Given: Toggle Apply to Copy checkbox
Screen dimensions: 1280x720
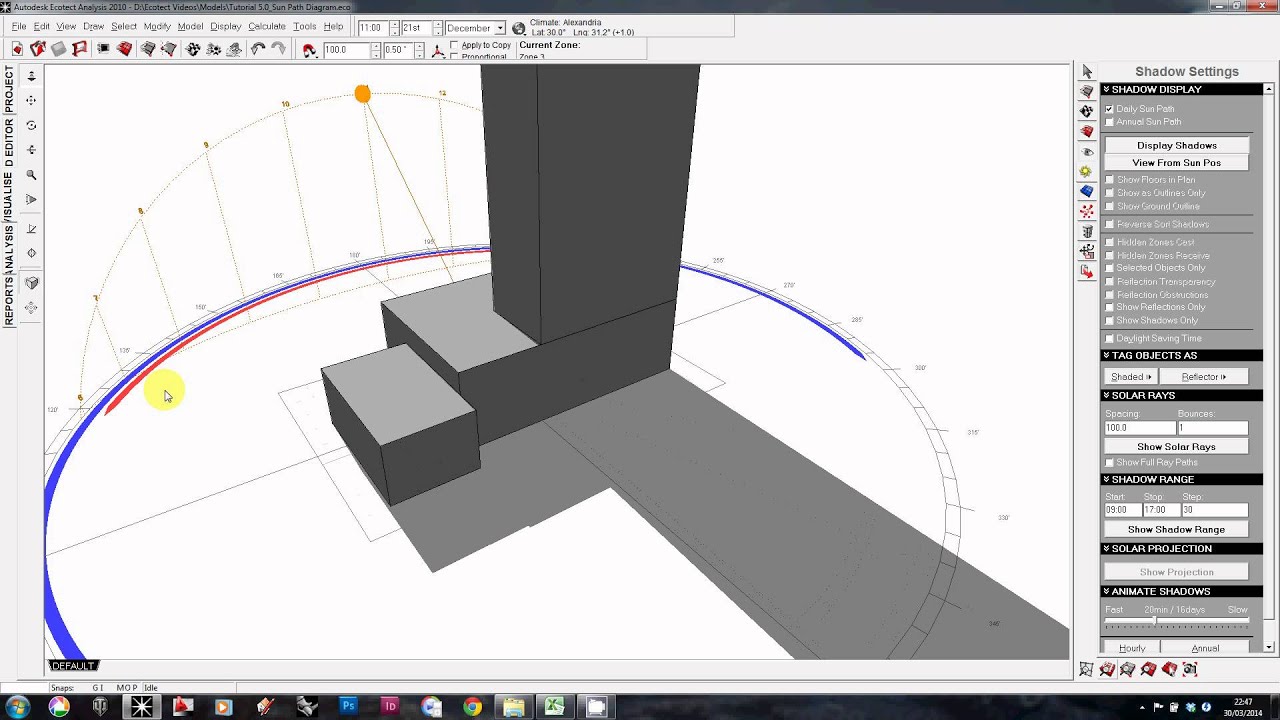Looking at the screenshot, I should point(455,45).
